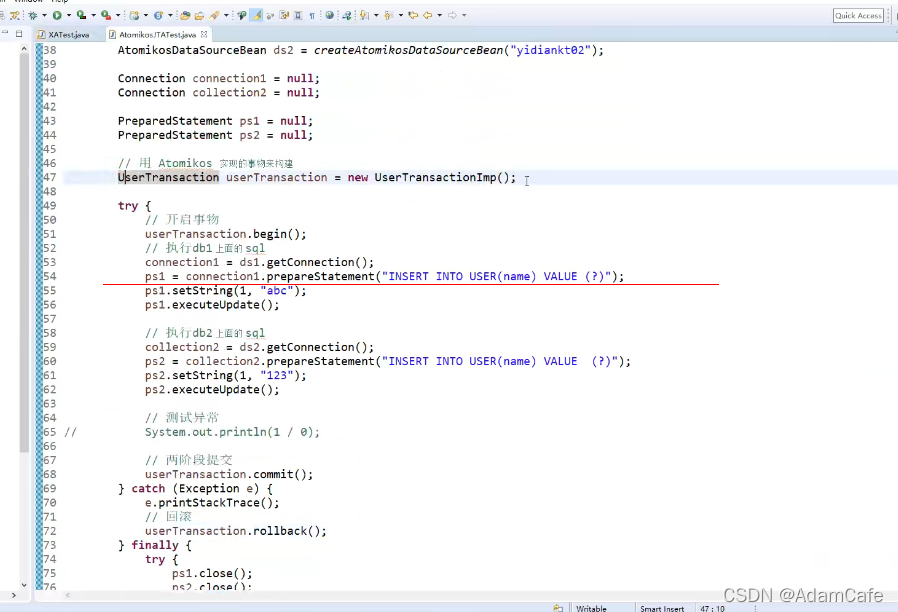The image size is (898, 612).
Task: Click line number 49 in gutter
Action: [50, 206]
